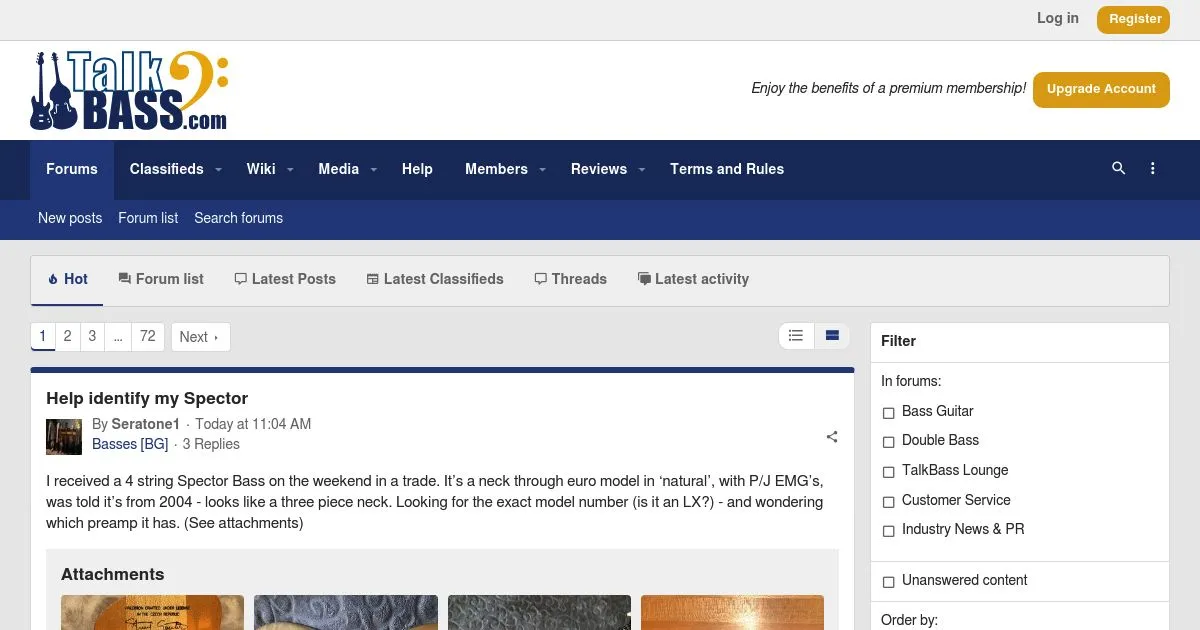
Task: Click the Upgrade Account button
Action: pyautogui.click(x=1101, y=89)
